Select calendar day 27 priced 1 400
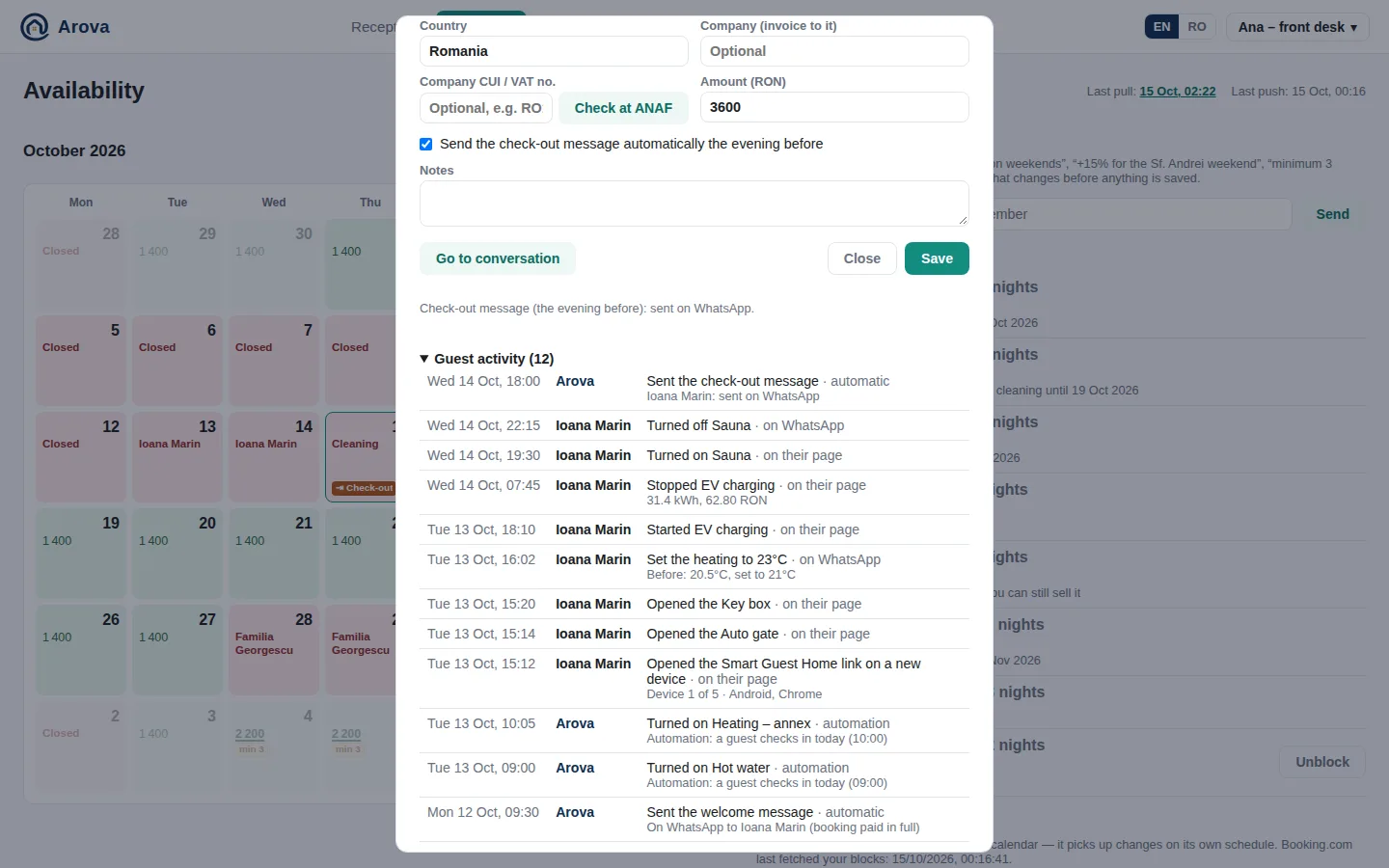1389x868 pixels. tap(177, 650)
